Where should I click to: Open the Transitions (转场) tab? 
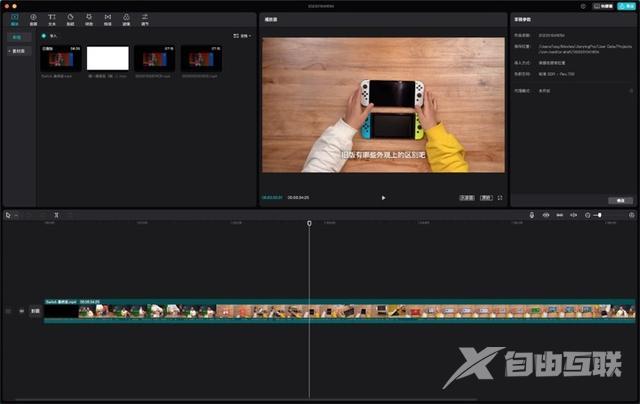tap(108, 19)
